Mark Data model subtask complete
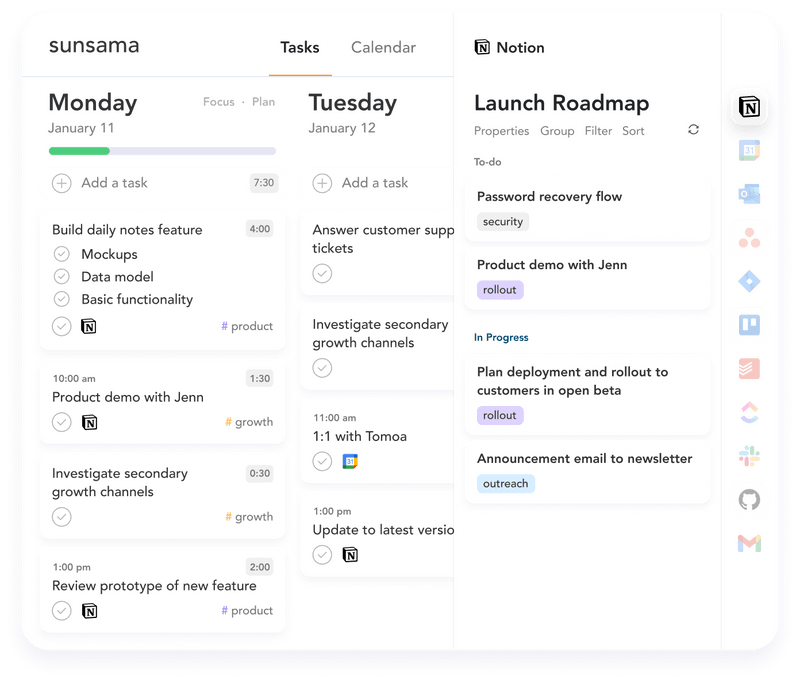The width and height of the screenshot is (800, 682). pos(61,276)
